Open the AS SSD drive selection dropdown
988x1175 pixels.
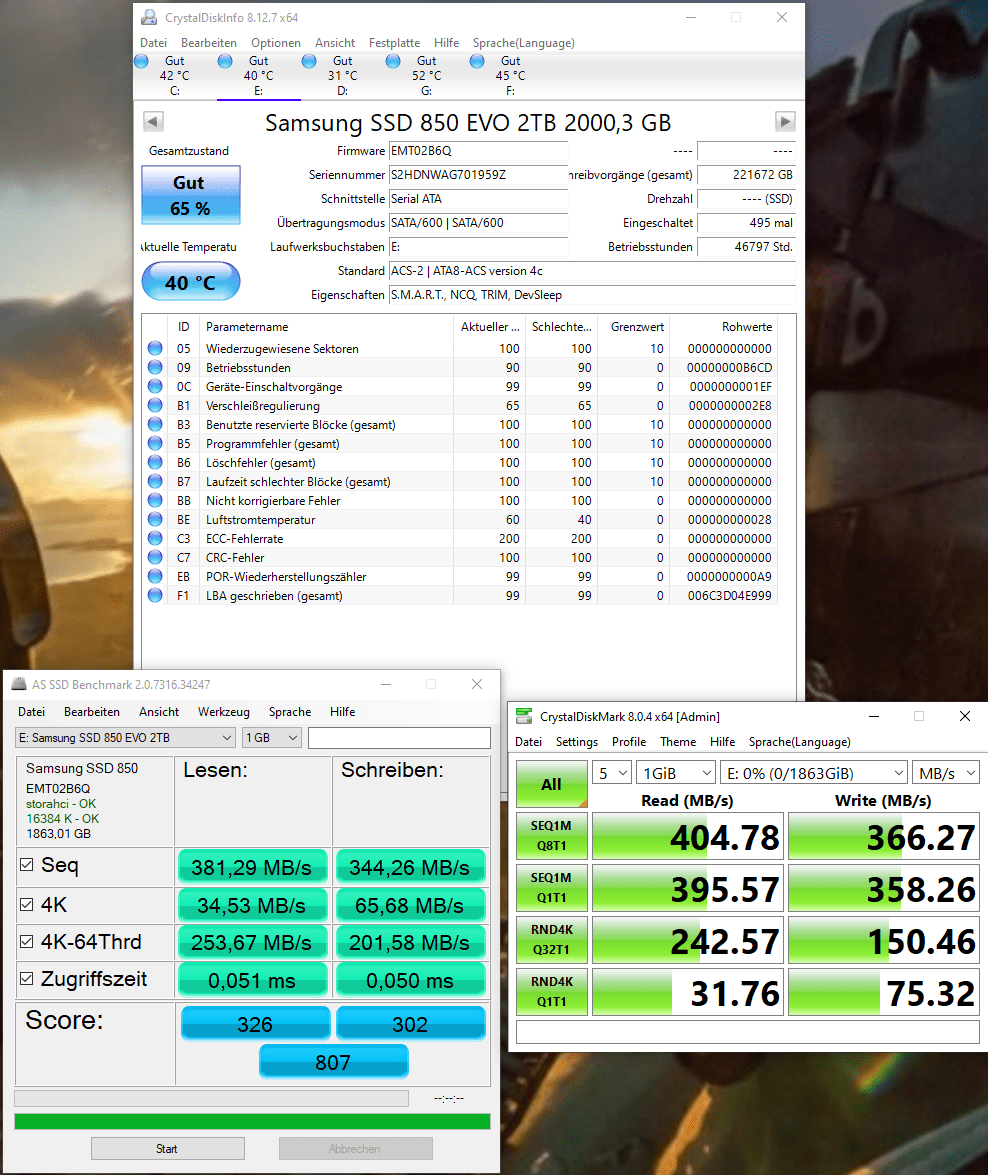[x=126, y=737]
